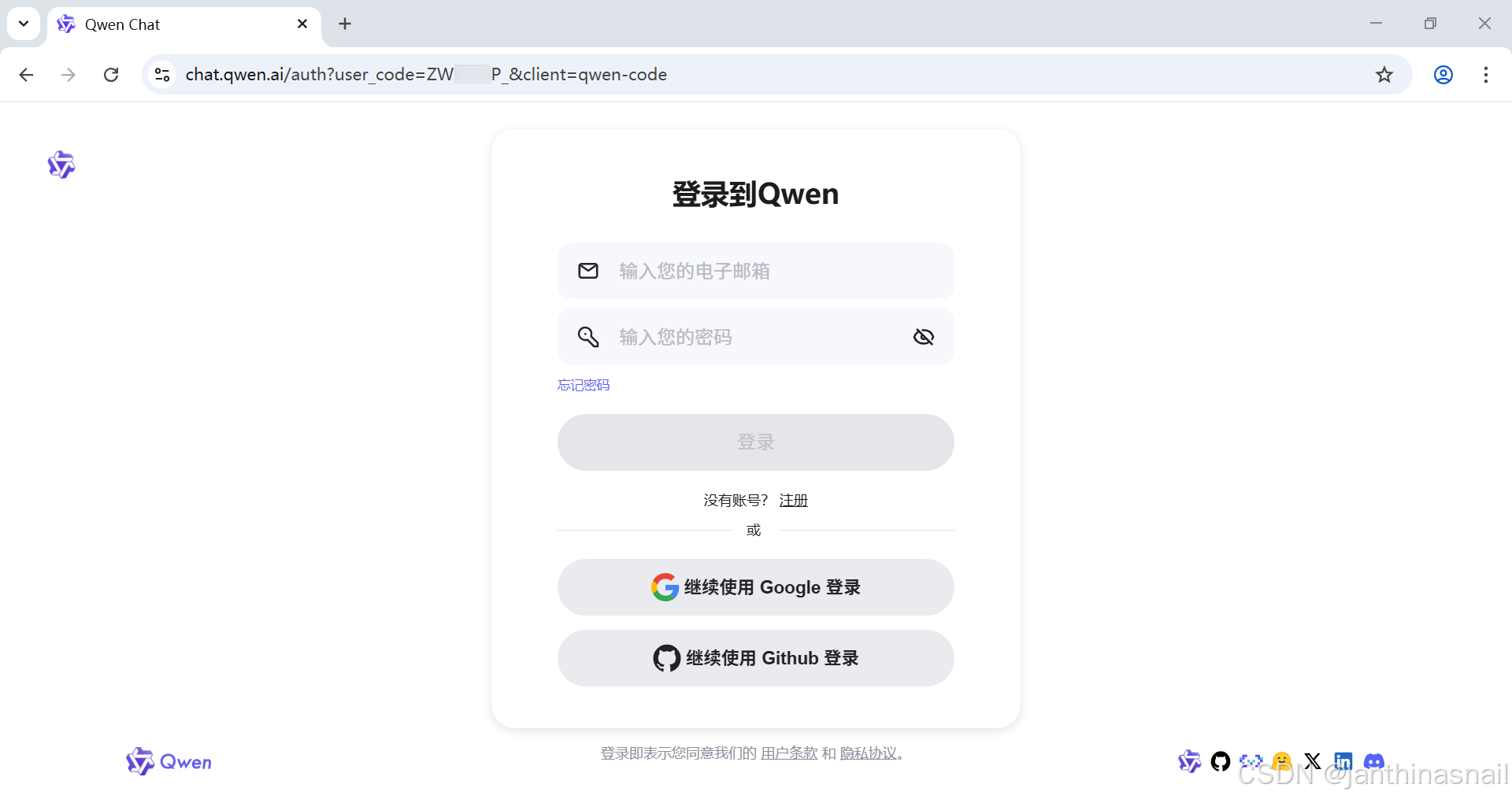The width and height of the screenshot is (1512, 799).
Task: Open the X (Twitter) icon in footer
Action: (1313, 761)
